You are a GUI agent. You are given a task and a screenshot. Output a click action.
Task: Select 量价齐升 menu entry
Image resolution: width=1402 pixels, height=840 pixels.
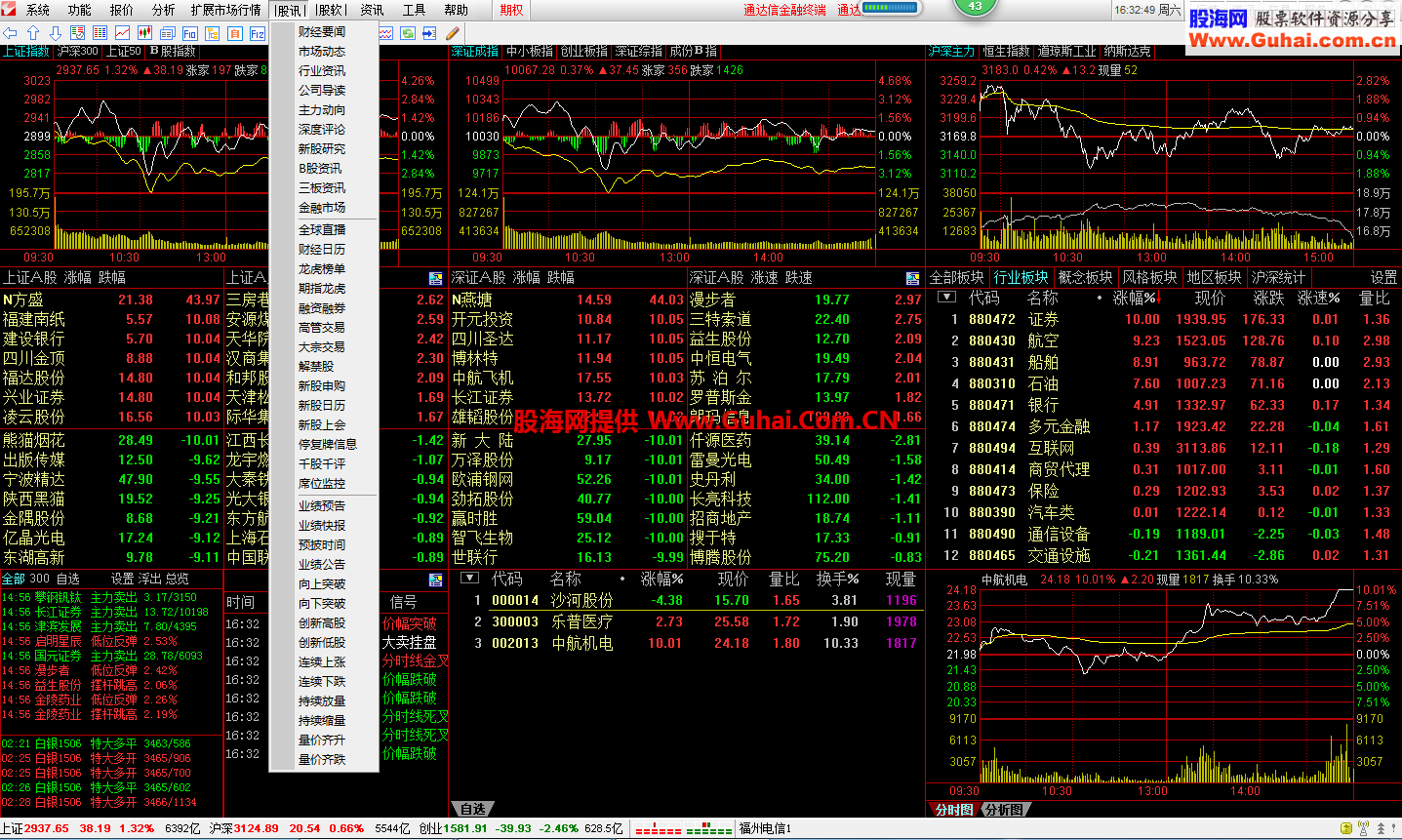[322, 740]
